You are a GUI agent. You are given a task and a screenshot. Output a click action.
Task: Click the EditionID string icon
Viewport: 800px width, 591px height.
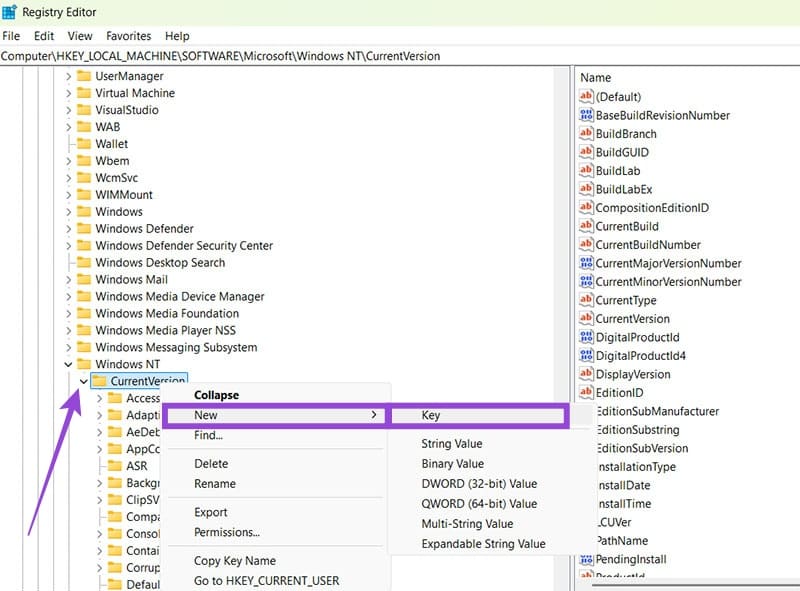(x=586, y=392)
